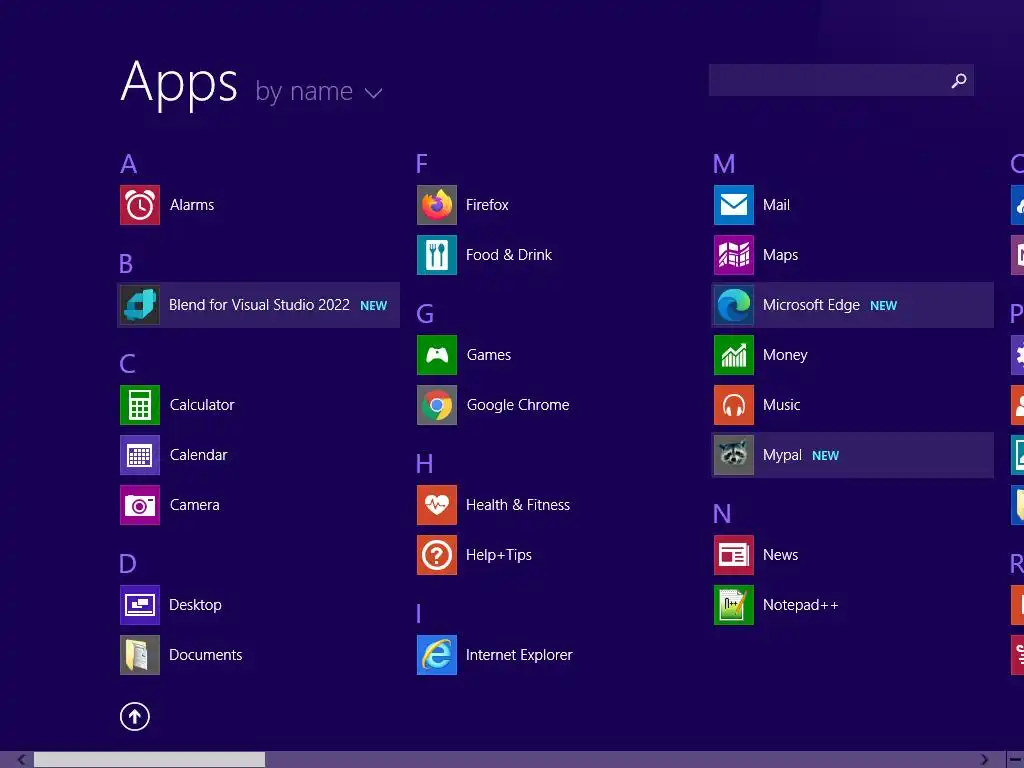This screenshot has width=1024, height=768.
Task: Select the letter I group header
Action: pos(419,614)
